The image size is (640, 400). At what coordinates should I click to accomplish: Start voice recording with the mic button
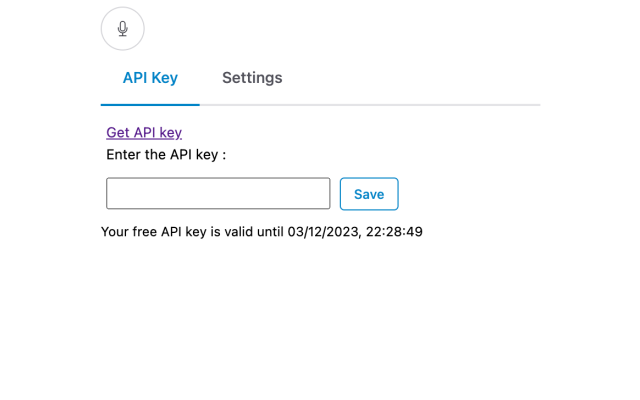tap(122, 29)
